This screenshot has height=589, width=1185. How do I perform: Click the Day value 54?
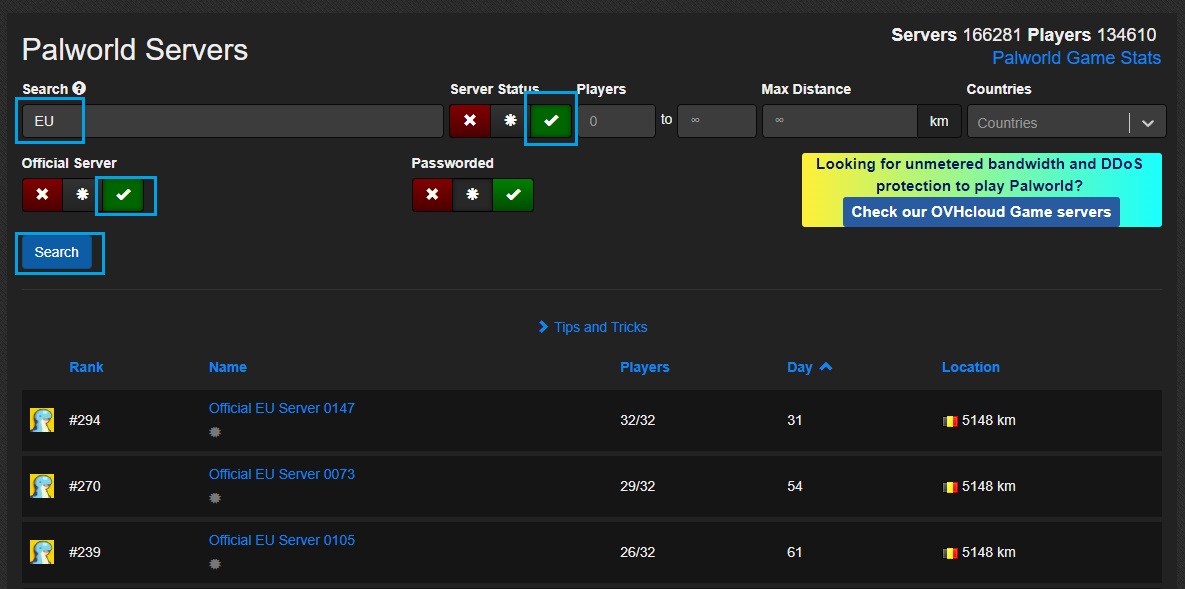(794, 485)
